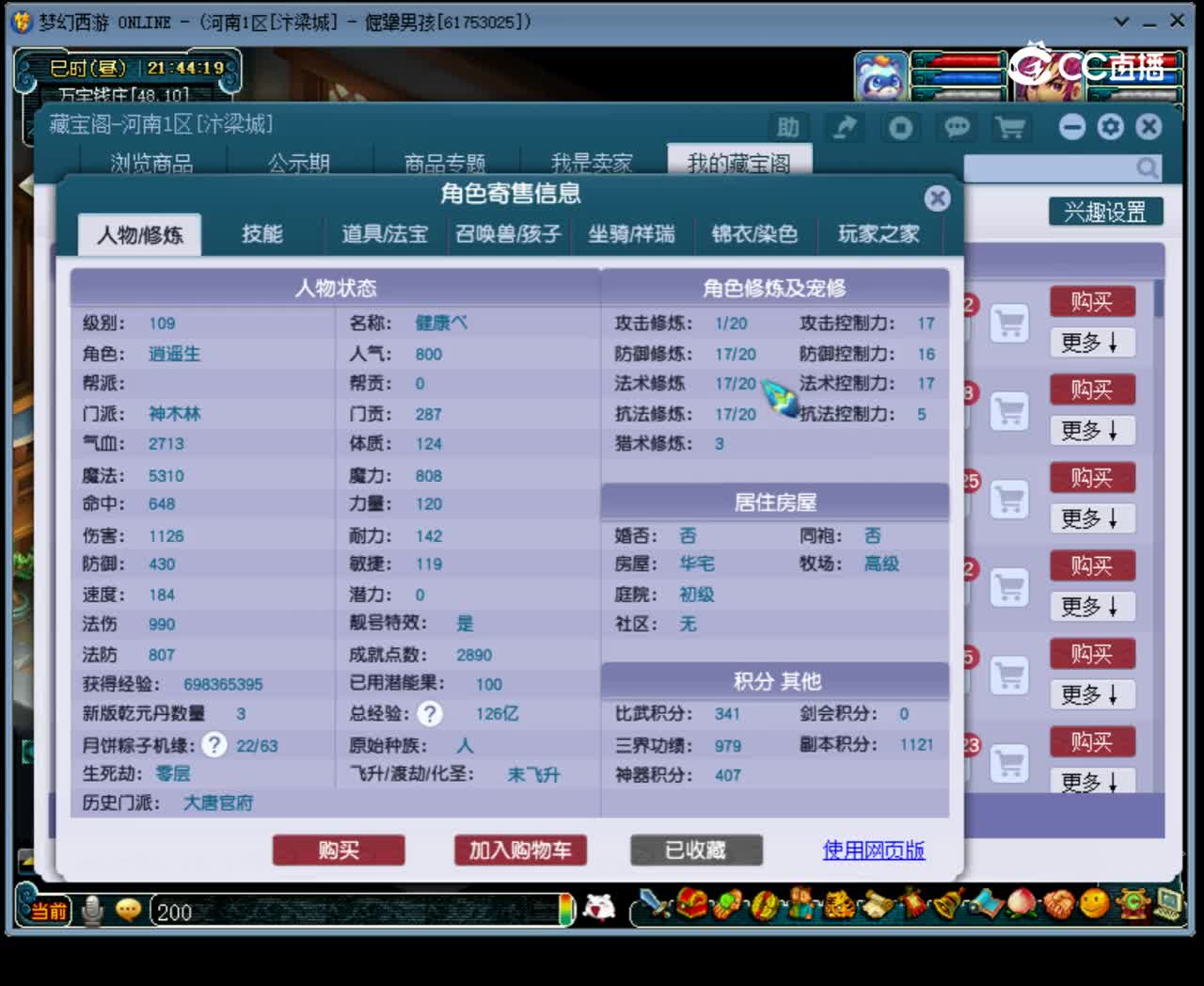The width and height of the screenshot is (1204, 986).
Task: Toggle the 当前 chat channel button
Action: point(50,911)
